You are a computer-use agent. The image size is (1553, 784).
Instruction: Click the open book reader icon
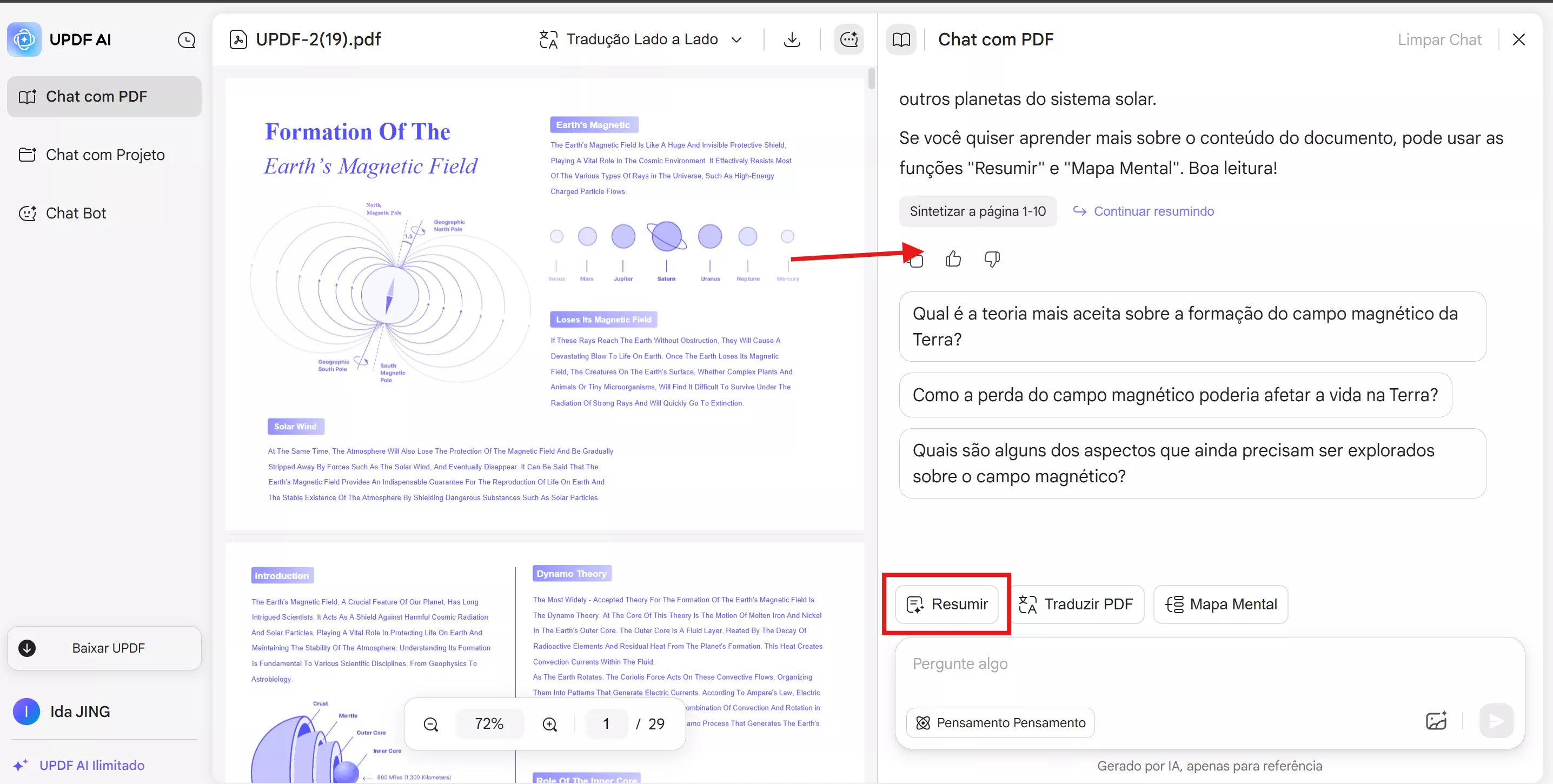tap(901, 40)
